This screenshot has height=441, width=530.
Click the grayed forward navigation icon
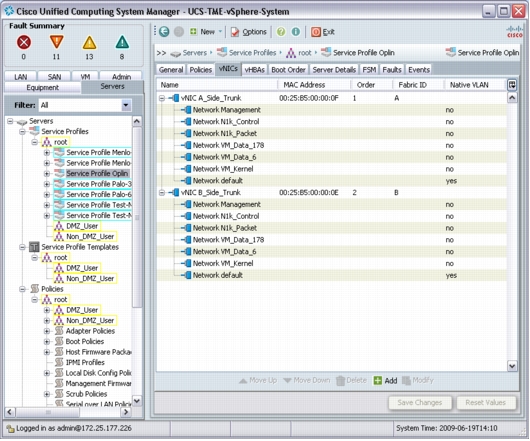179,32
